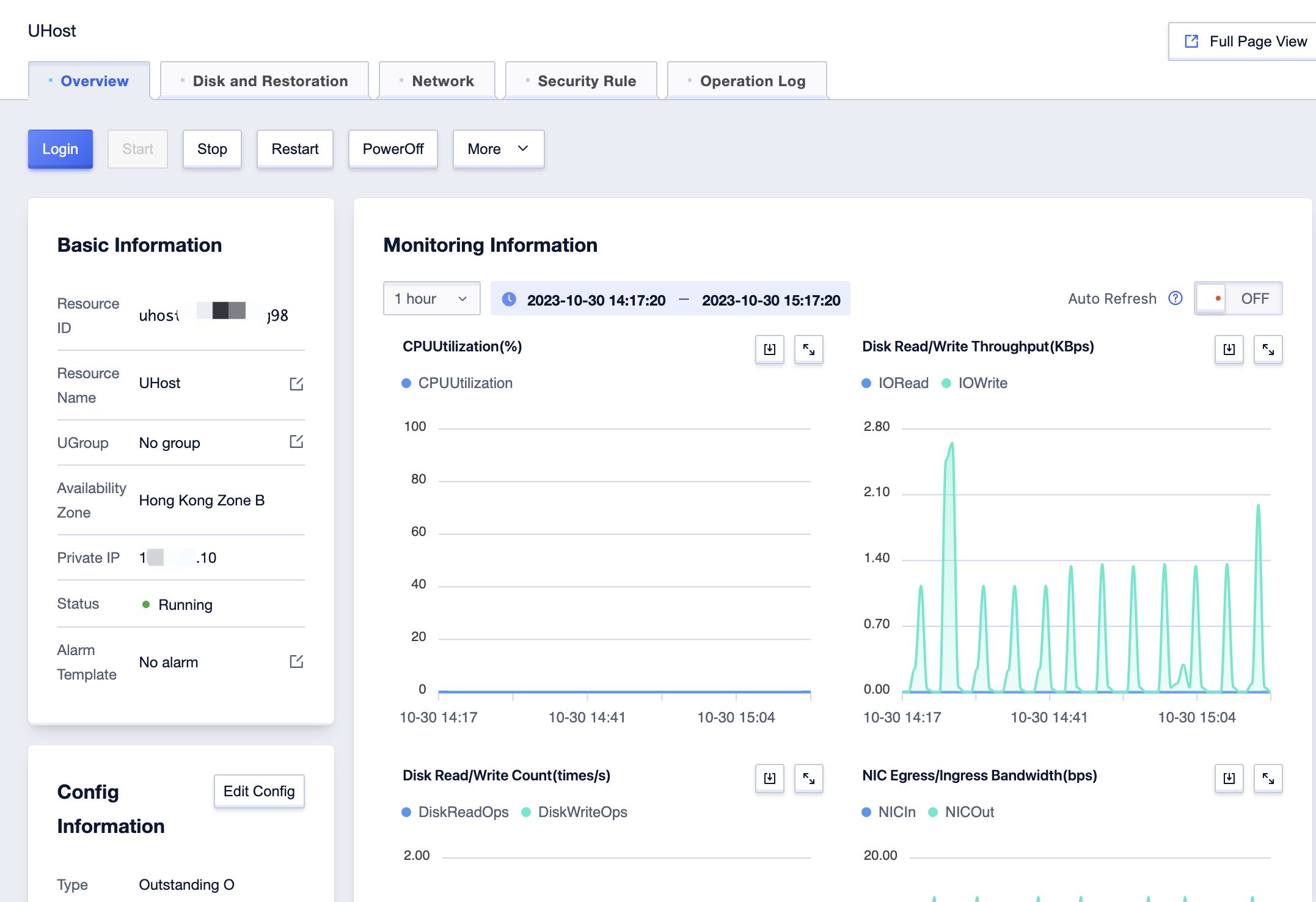Toggle CPUUtilization legend series
Screen dimensions: 1316x902
click(x=457, y=383)
